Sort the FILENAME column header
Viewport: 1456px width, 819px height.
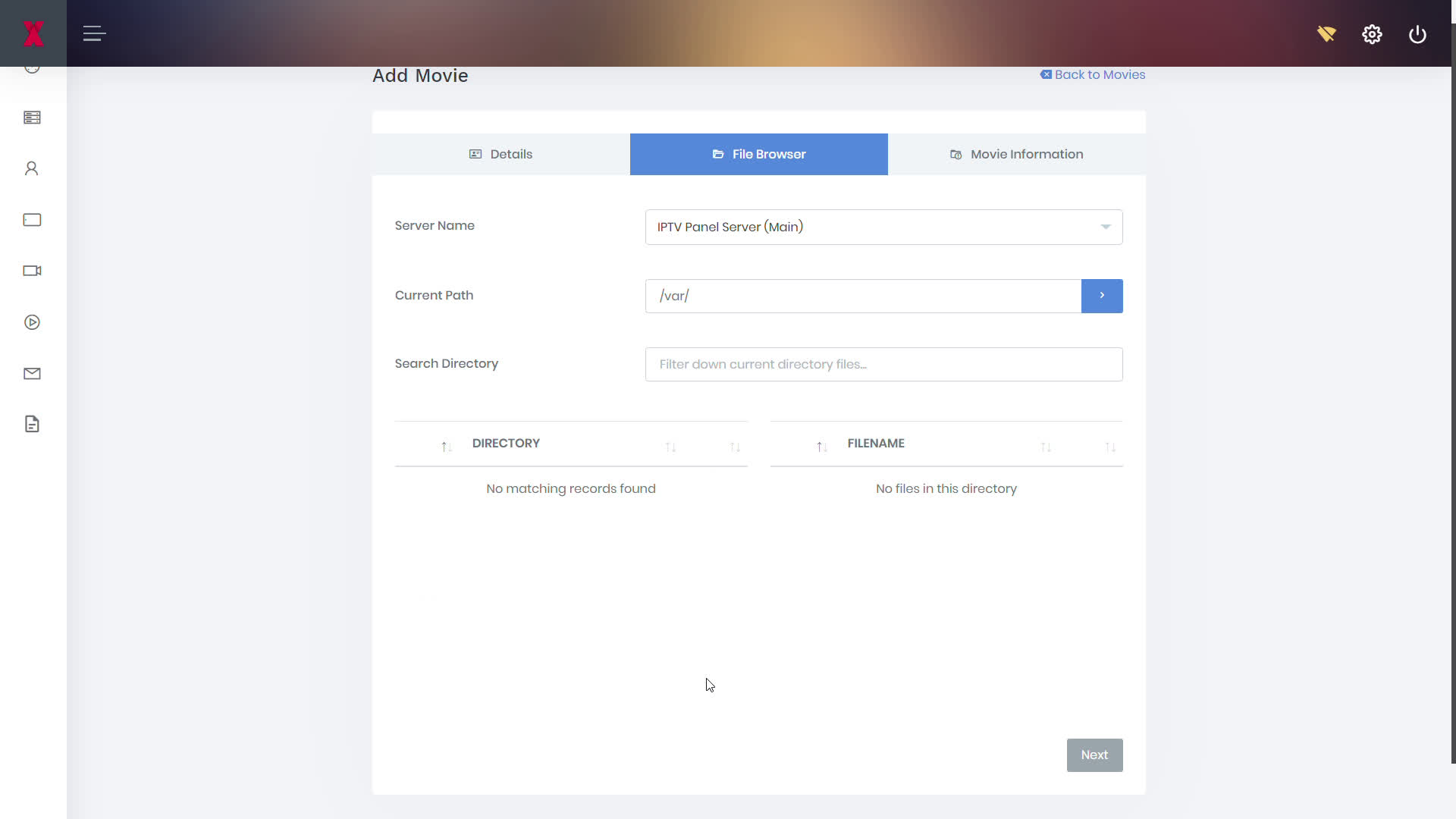pos(876,444)
